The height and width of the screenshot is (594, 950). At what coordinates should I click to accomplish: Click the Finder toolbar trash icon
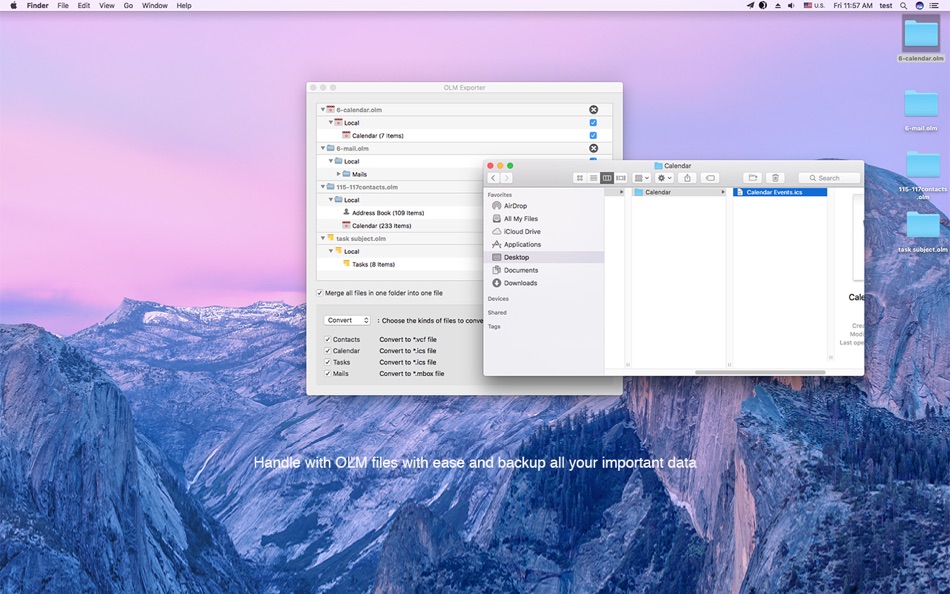pos(775,178)
